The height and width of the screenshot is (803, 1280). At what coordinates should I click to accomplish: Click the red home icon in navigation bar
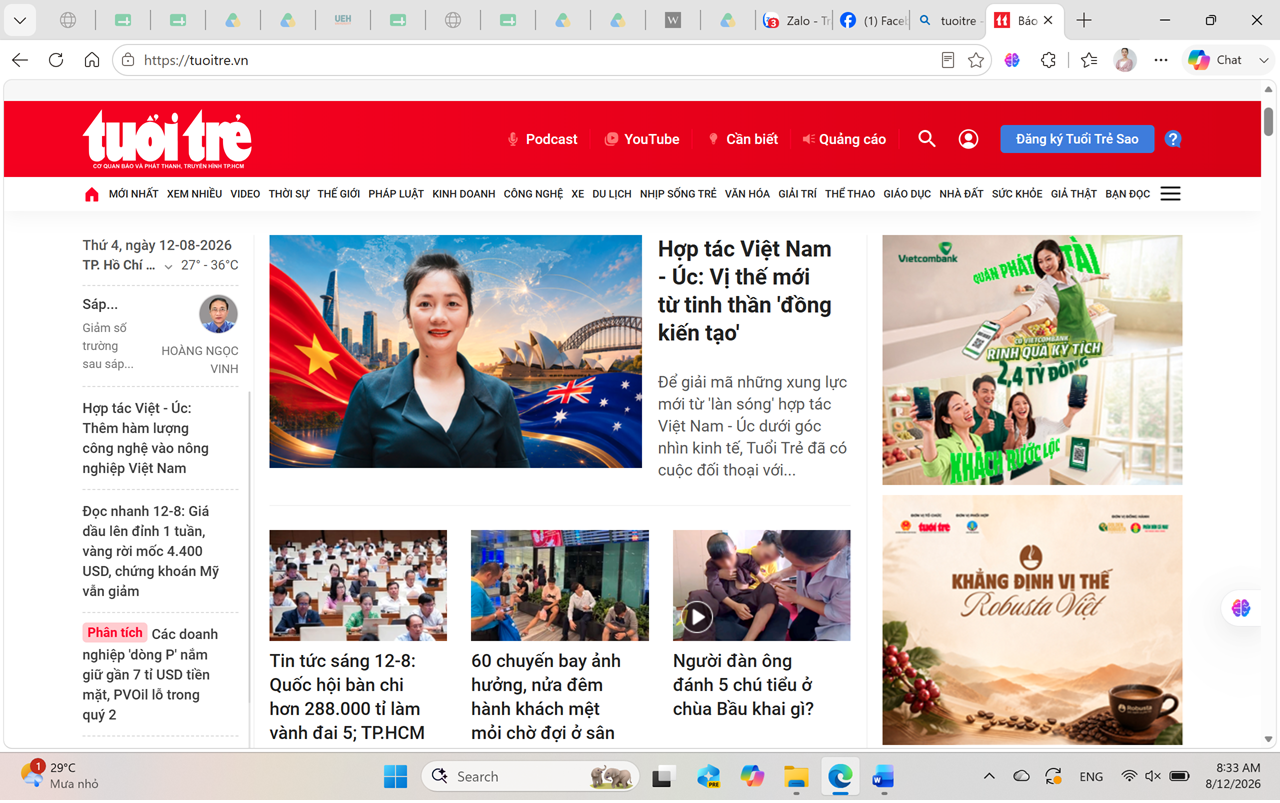92,194
